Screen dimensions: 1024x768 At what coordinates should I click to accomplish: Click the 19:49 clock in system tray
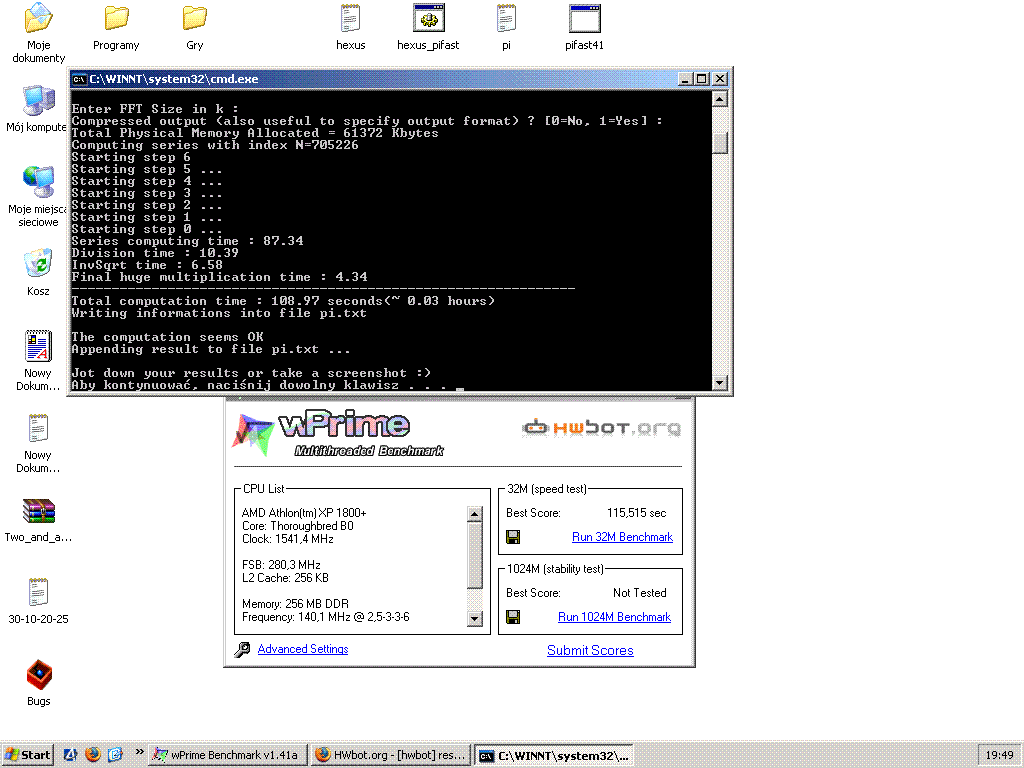(999, 755)
